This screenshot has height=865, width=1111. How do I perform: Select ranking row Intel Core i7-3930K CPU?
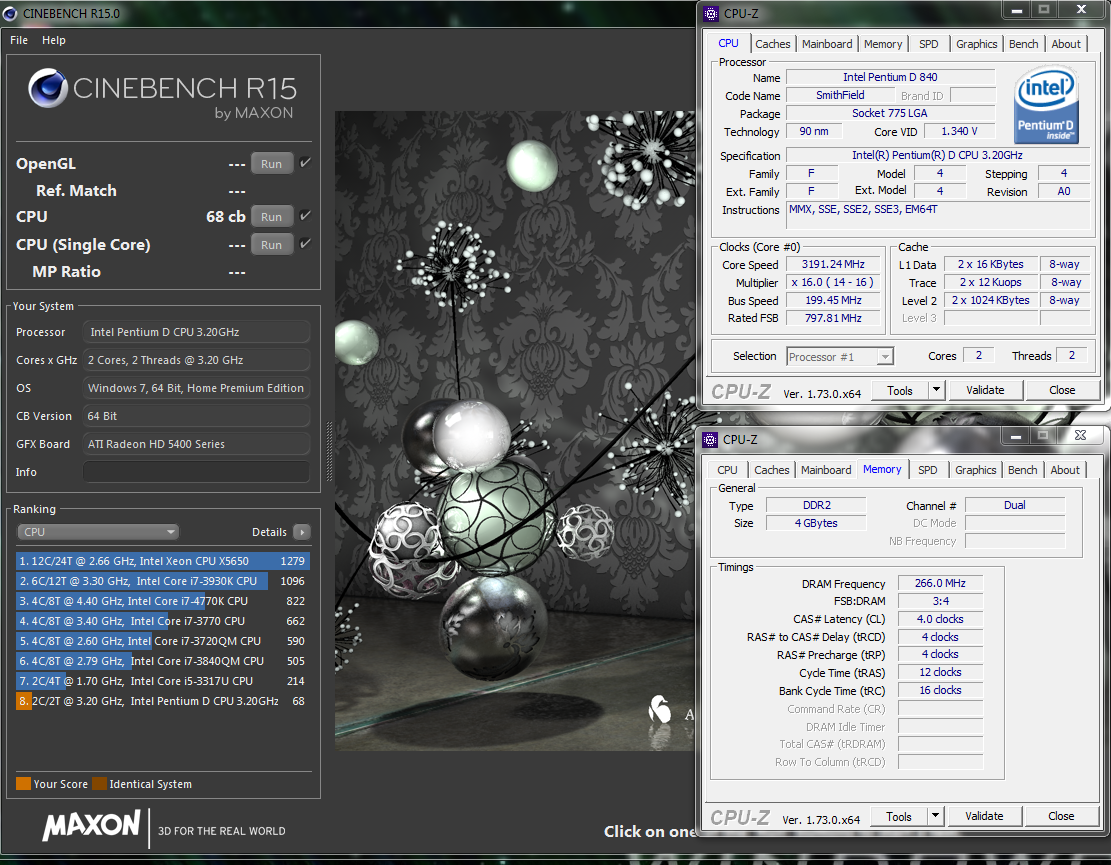point(162,581)
